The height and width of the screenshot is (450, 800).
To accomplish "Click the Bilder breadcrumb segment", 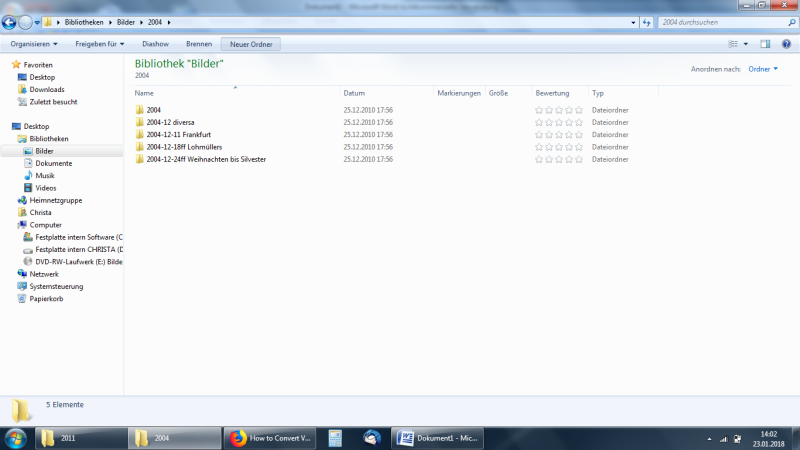I will point(126,22).
